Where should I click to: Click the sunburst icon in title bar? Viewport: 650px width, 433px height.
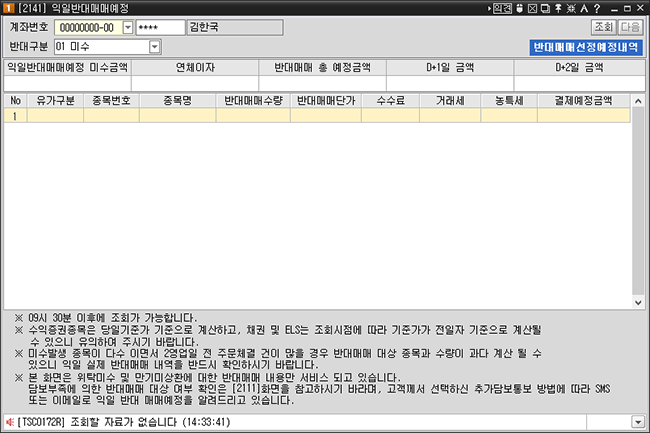tap(571, 8)
